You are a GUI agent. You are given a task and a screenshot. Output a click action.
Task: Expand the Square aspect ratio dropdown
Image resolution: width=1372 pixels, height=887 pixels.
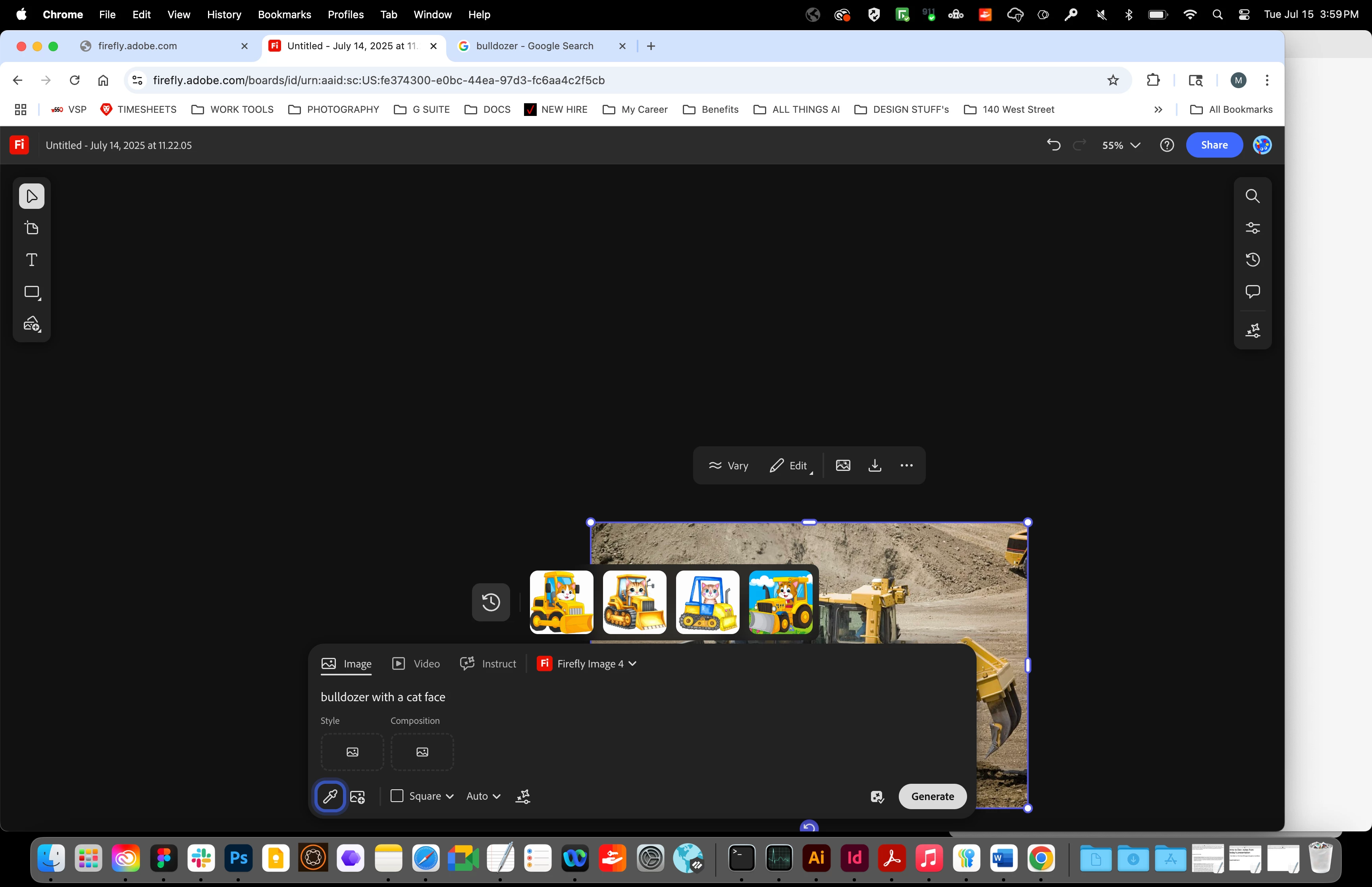(x=423, y=796)
